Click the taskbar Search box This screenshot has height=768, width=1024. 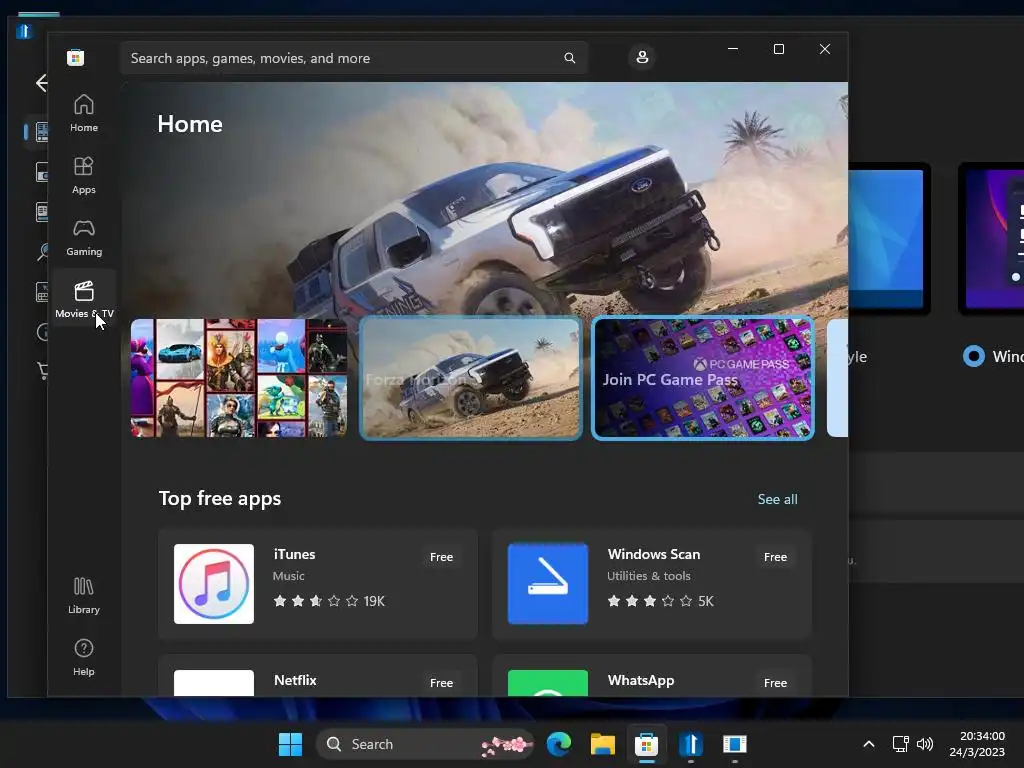pyautogui.click(x=424, y=744)
